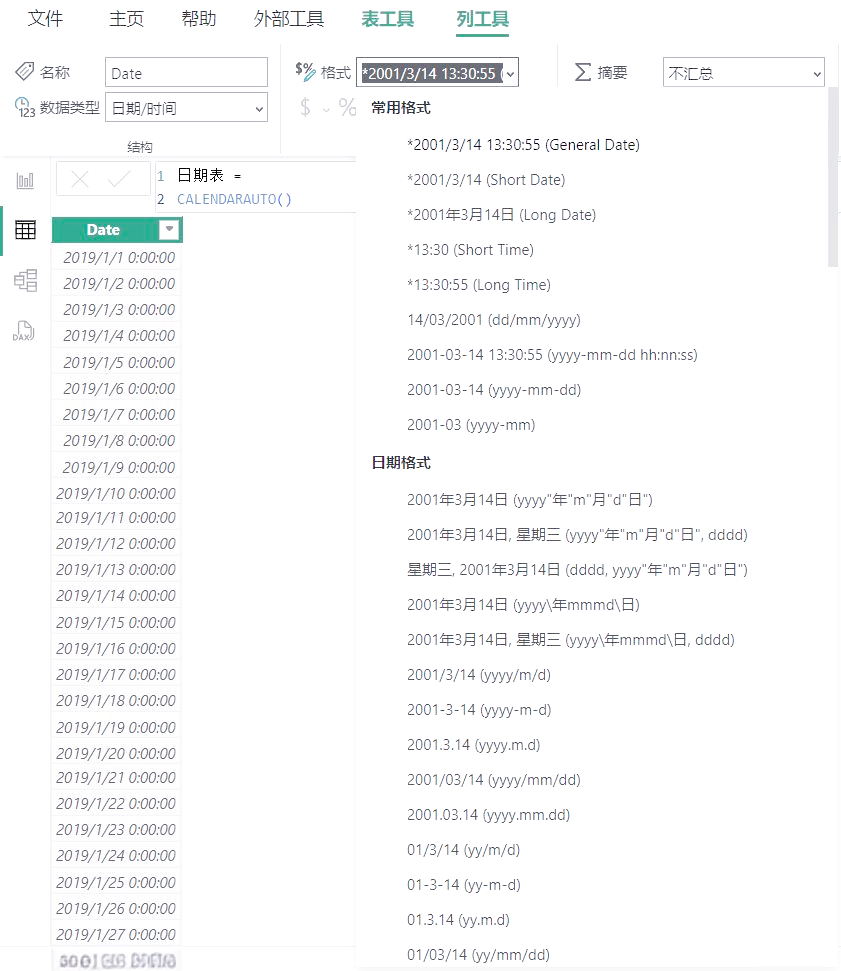Screen dimensions: 841x971
Task: Click the formula bar CALENDARAUTO() text
Action: click(234, 199)
